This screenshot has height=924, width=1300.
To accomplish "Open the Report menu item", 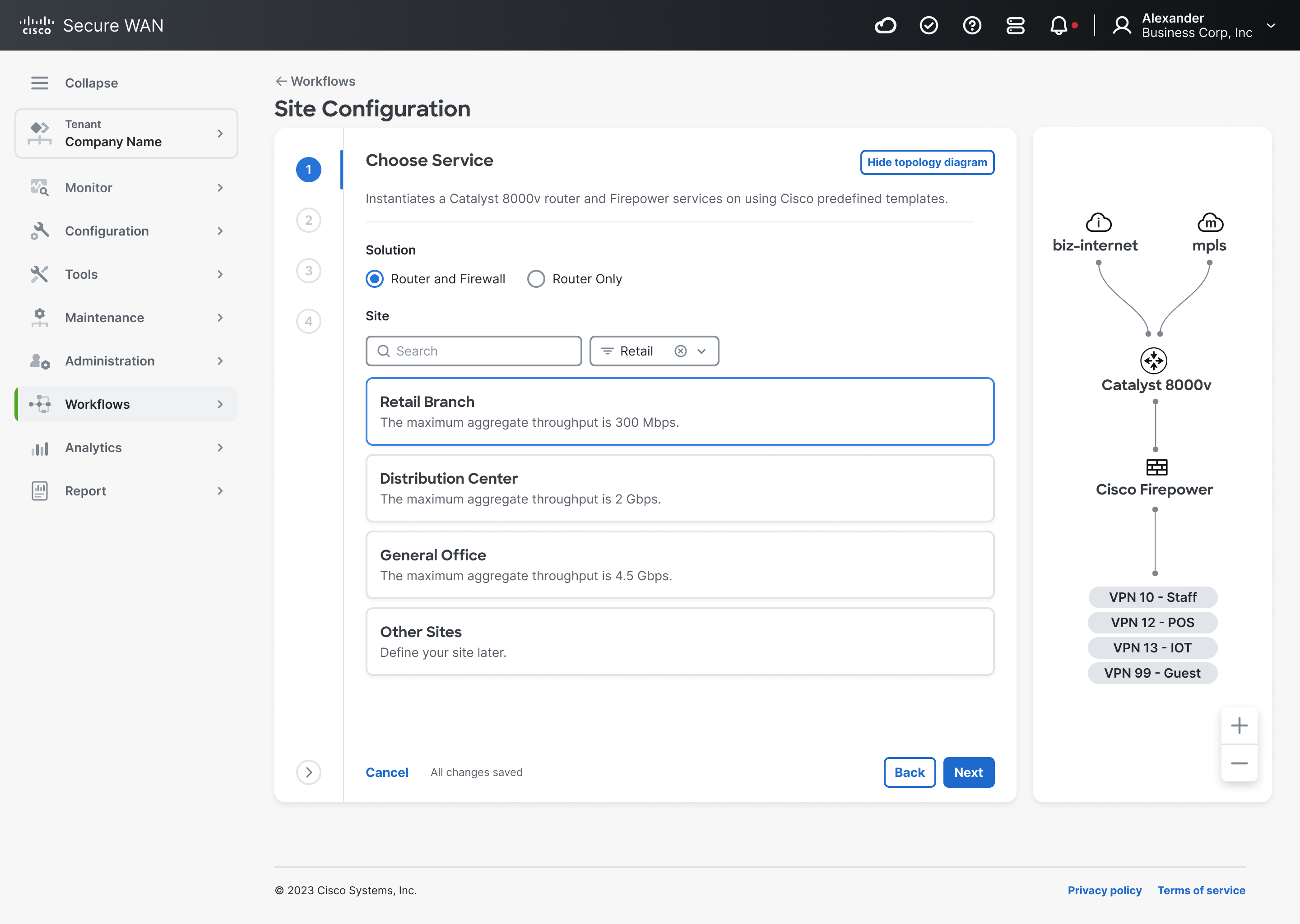I will point(126,491).
